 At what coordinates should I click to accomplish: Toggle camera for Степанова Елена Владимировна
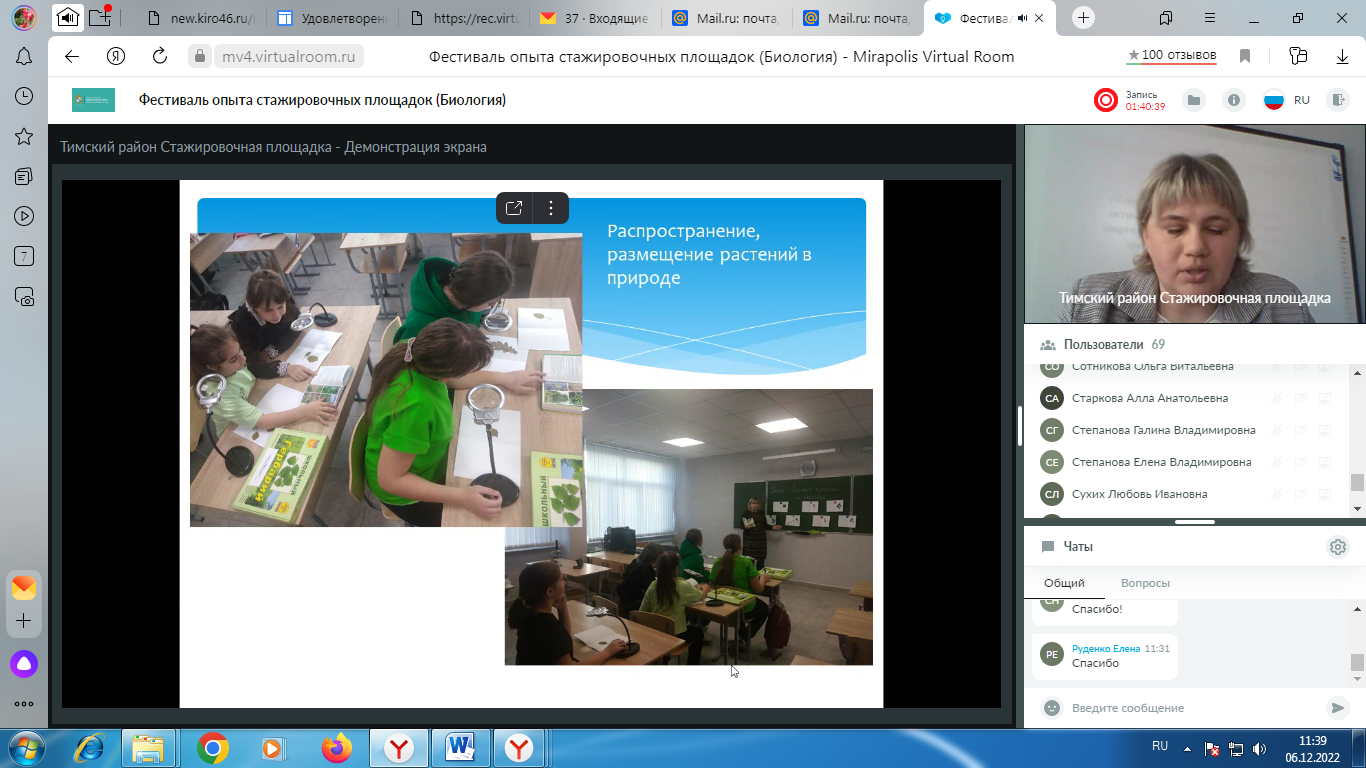point(1301,462)
